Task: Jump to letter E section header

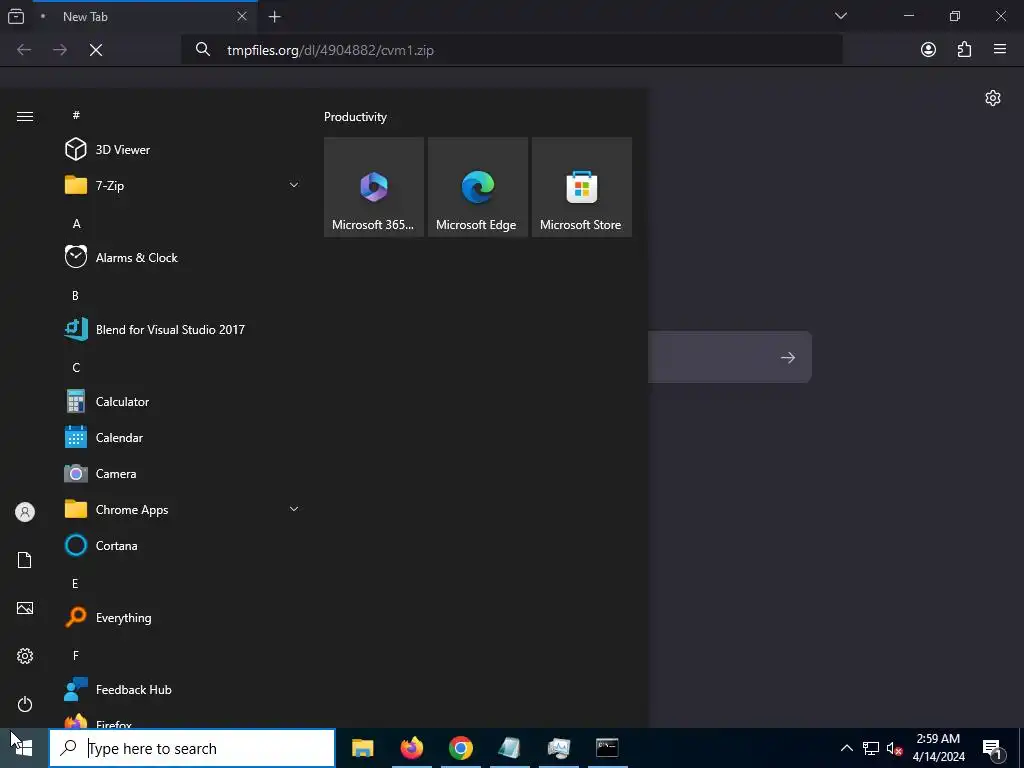Action: (x=76, y=584)
